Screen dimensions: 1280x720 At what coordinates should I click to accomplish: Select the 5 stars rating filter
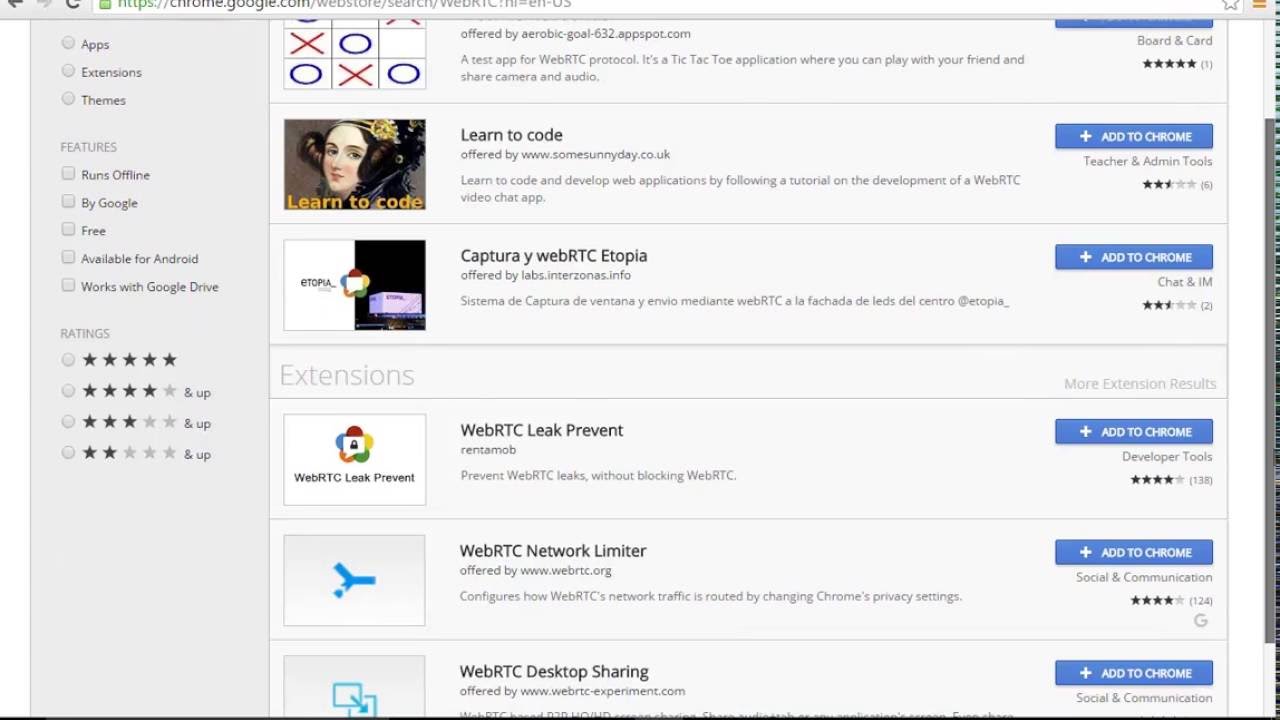click(x=68, y=360)
